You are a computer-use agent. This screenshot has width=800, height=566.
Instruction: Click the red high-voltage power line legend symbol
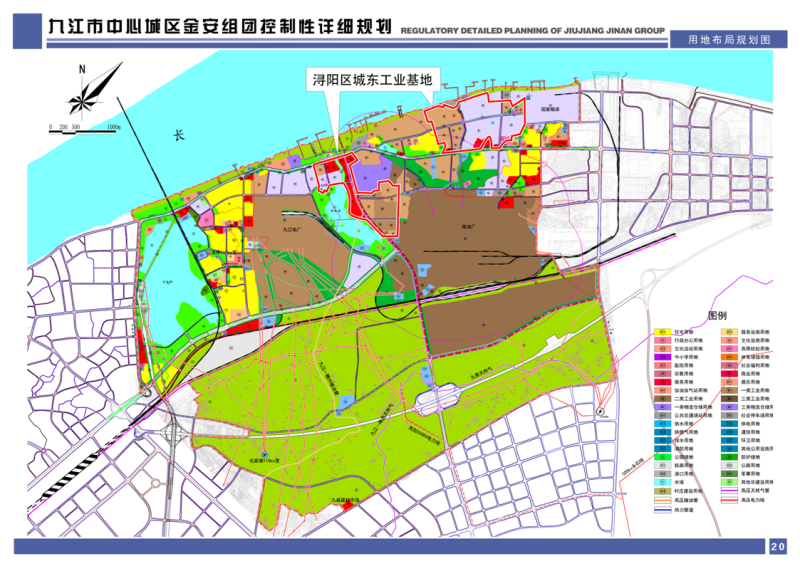[729, 500]
